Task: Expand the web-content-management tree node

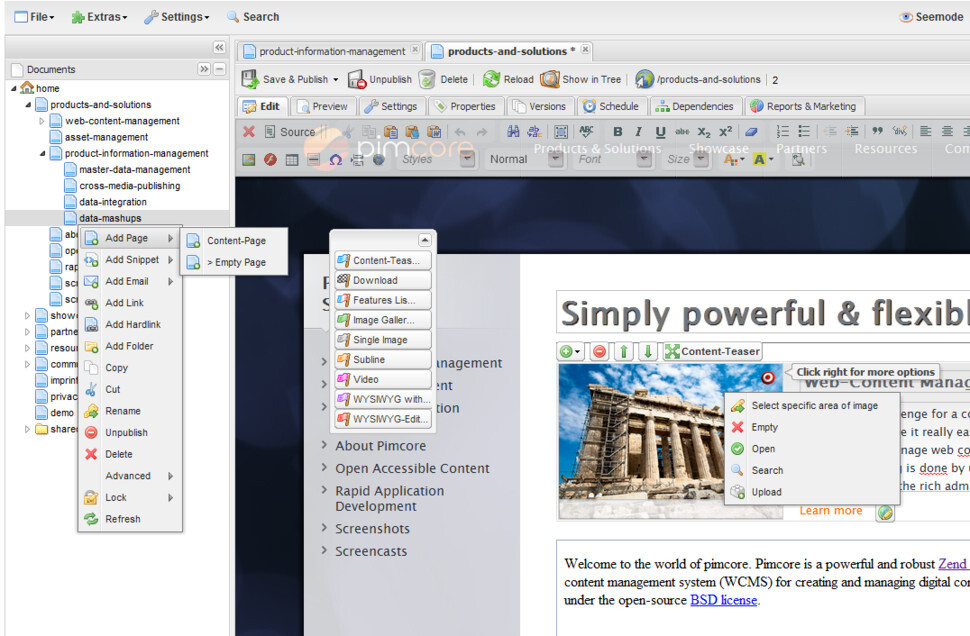Action: 42,121
